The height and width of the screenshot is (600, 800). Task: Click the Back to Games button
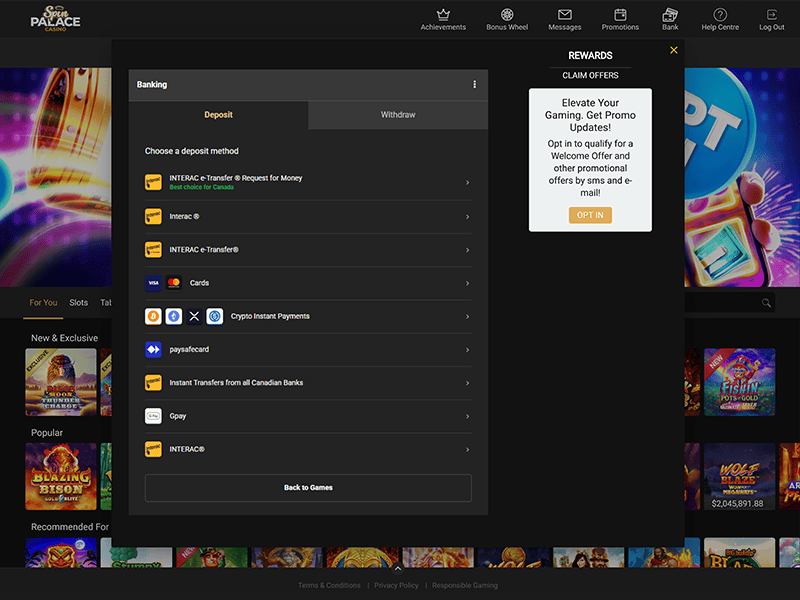tap(308, 488)
